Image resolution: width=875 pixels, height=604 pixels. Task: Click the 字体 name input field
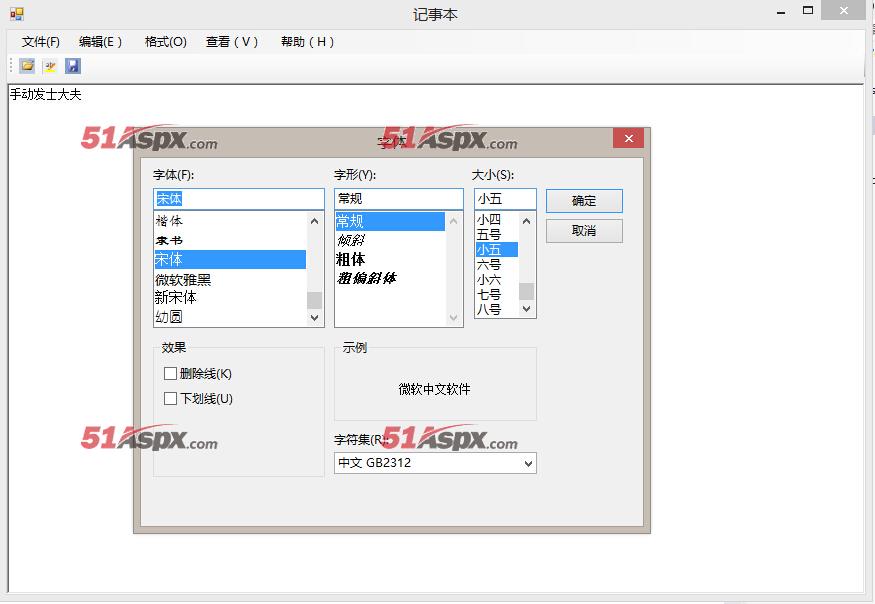point(238,199)
